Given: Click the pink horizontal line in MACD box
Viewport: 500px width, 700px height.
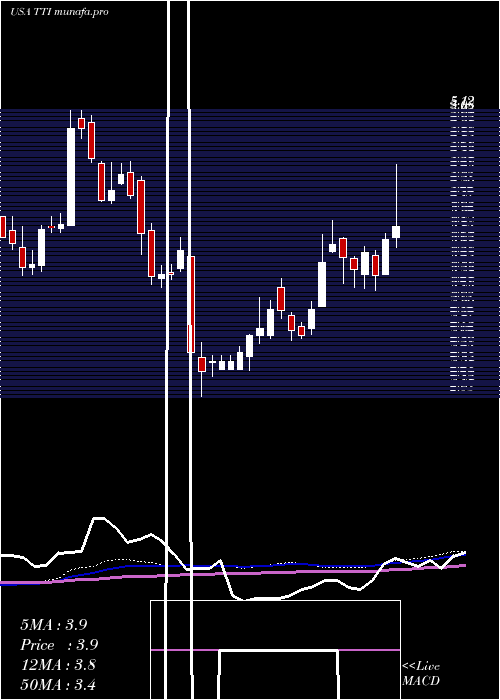Looking at the screenshot, I should click(x=275, y=650).
